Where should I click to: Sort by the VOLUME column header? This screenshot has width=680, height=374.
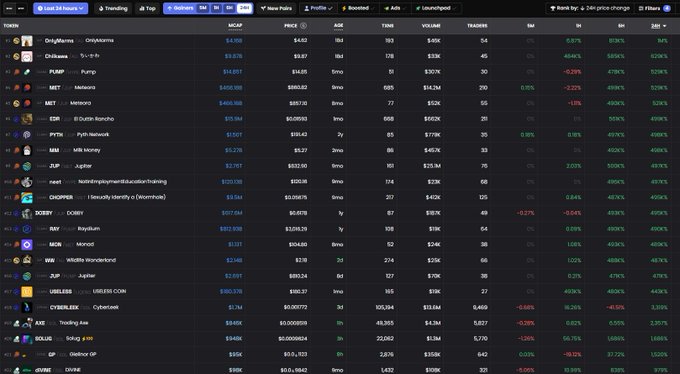[x=431, y=26]
